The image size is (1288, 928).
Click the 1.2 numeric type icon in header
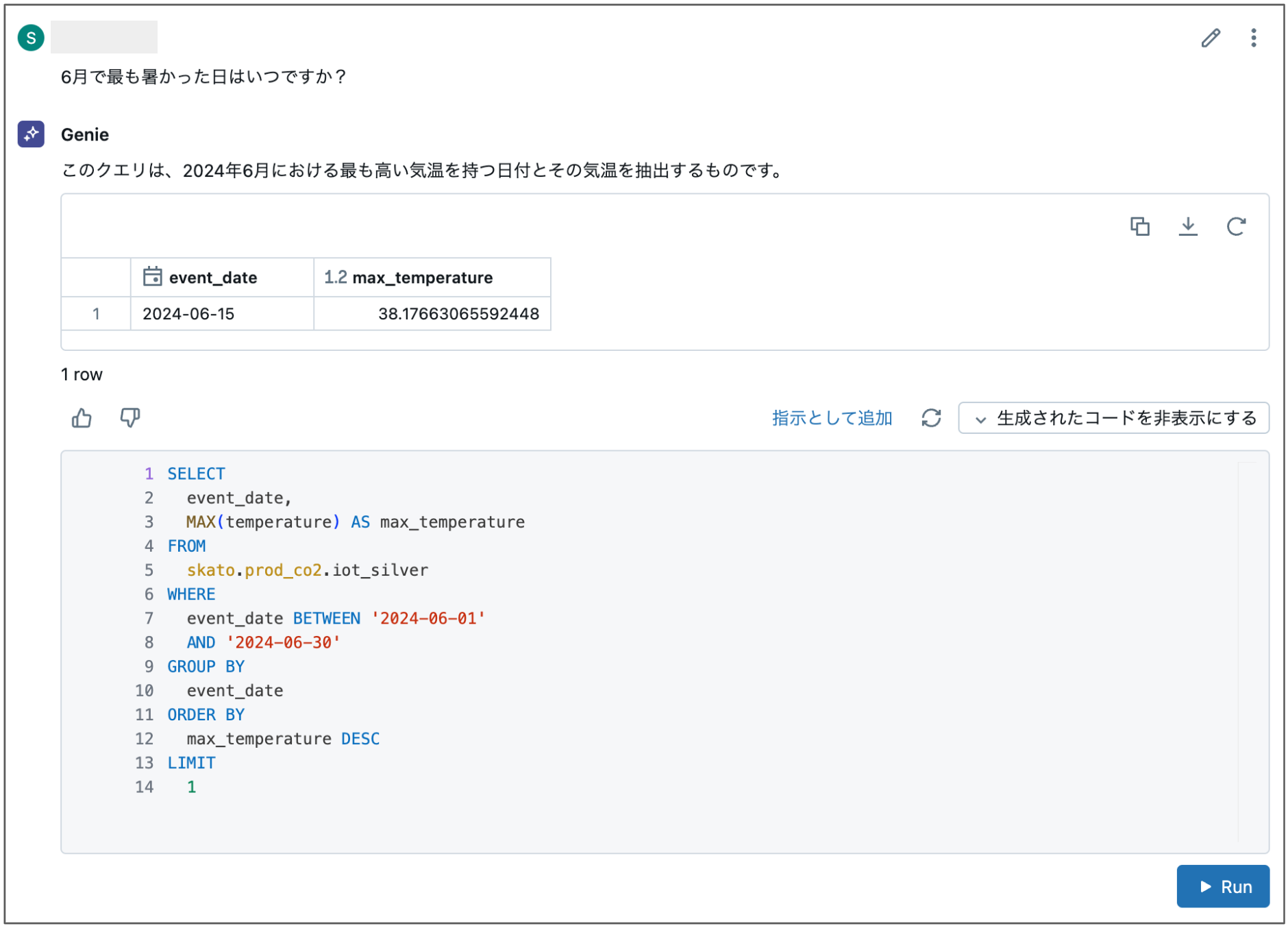pos(335,277)
